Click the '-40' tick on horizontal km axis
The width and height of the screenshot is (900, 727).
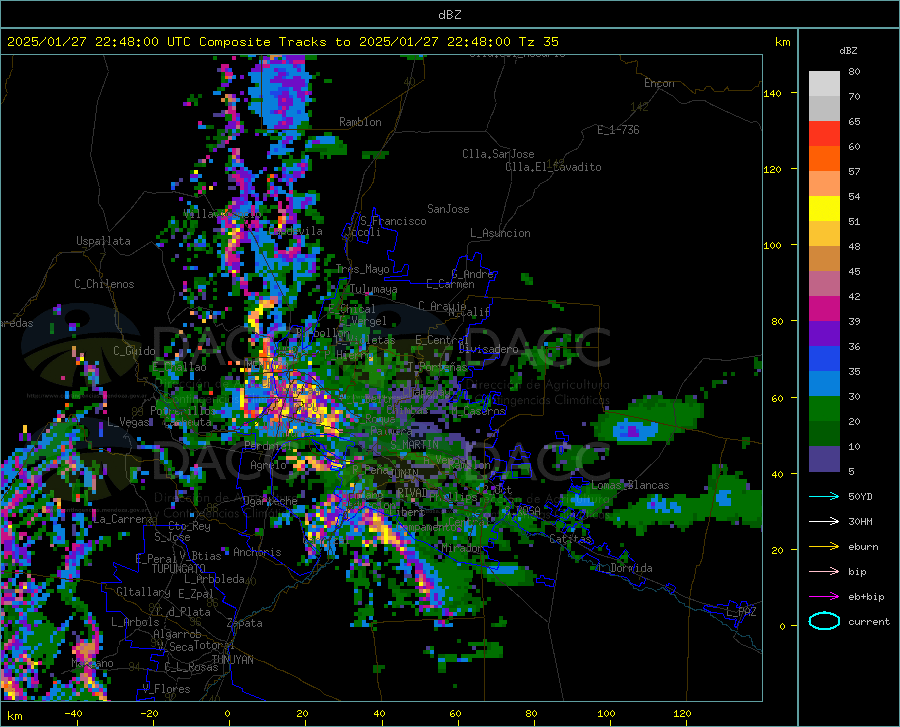click(73, 713)
